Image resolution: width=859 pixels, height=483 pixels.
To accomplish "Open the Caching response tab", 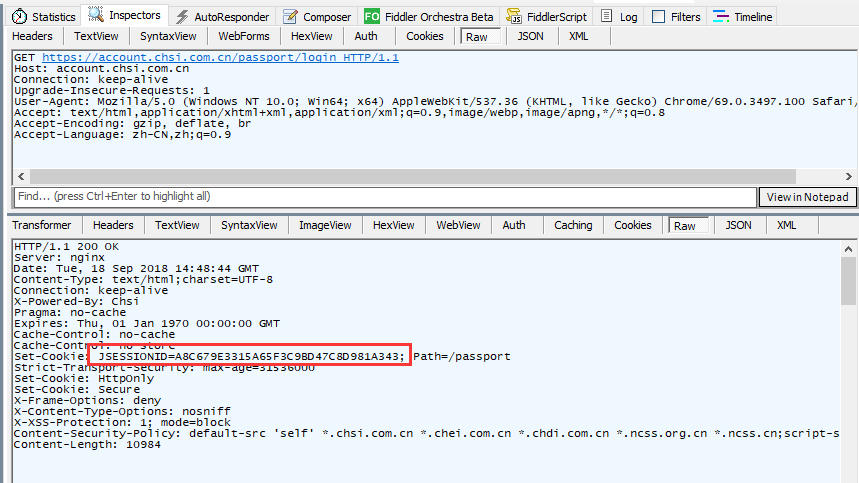I will coord(573,225).
